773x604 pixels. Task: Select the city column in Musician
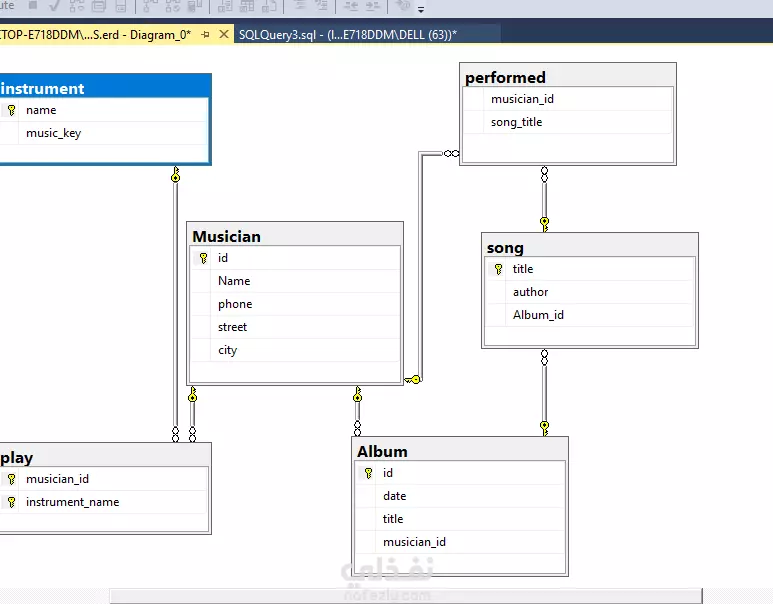pyautogui.click(x=295, y=350)
